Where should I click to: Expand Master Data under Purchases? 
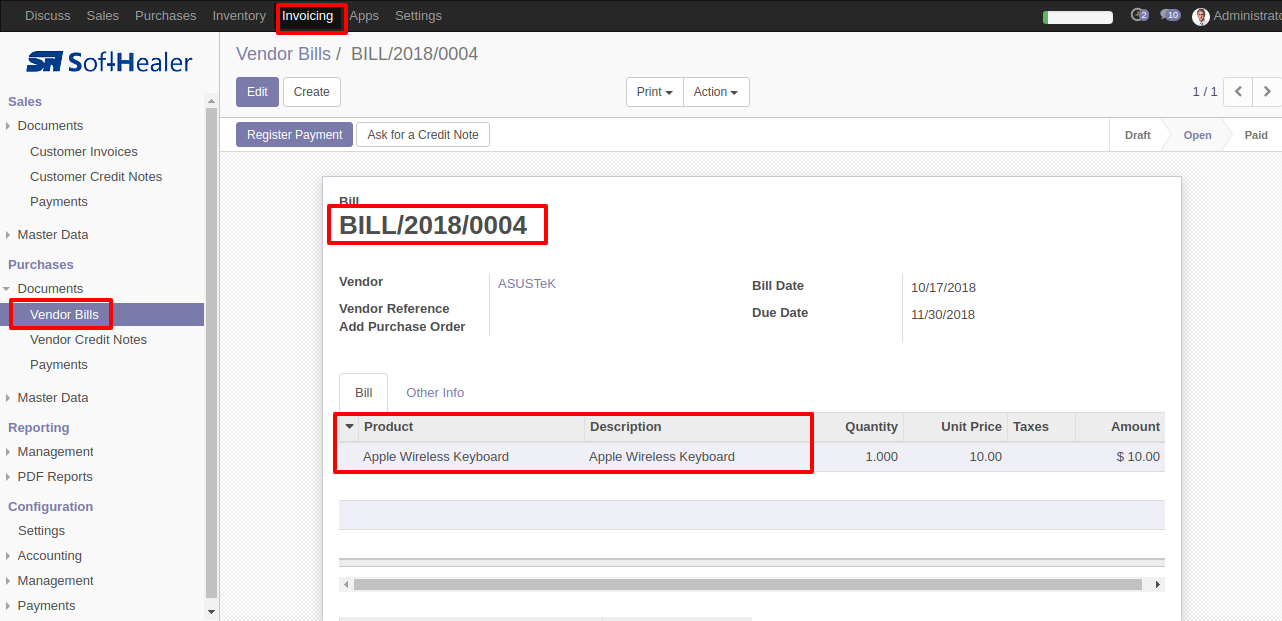pyautogui.click(x=52, y=398)
